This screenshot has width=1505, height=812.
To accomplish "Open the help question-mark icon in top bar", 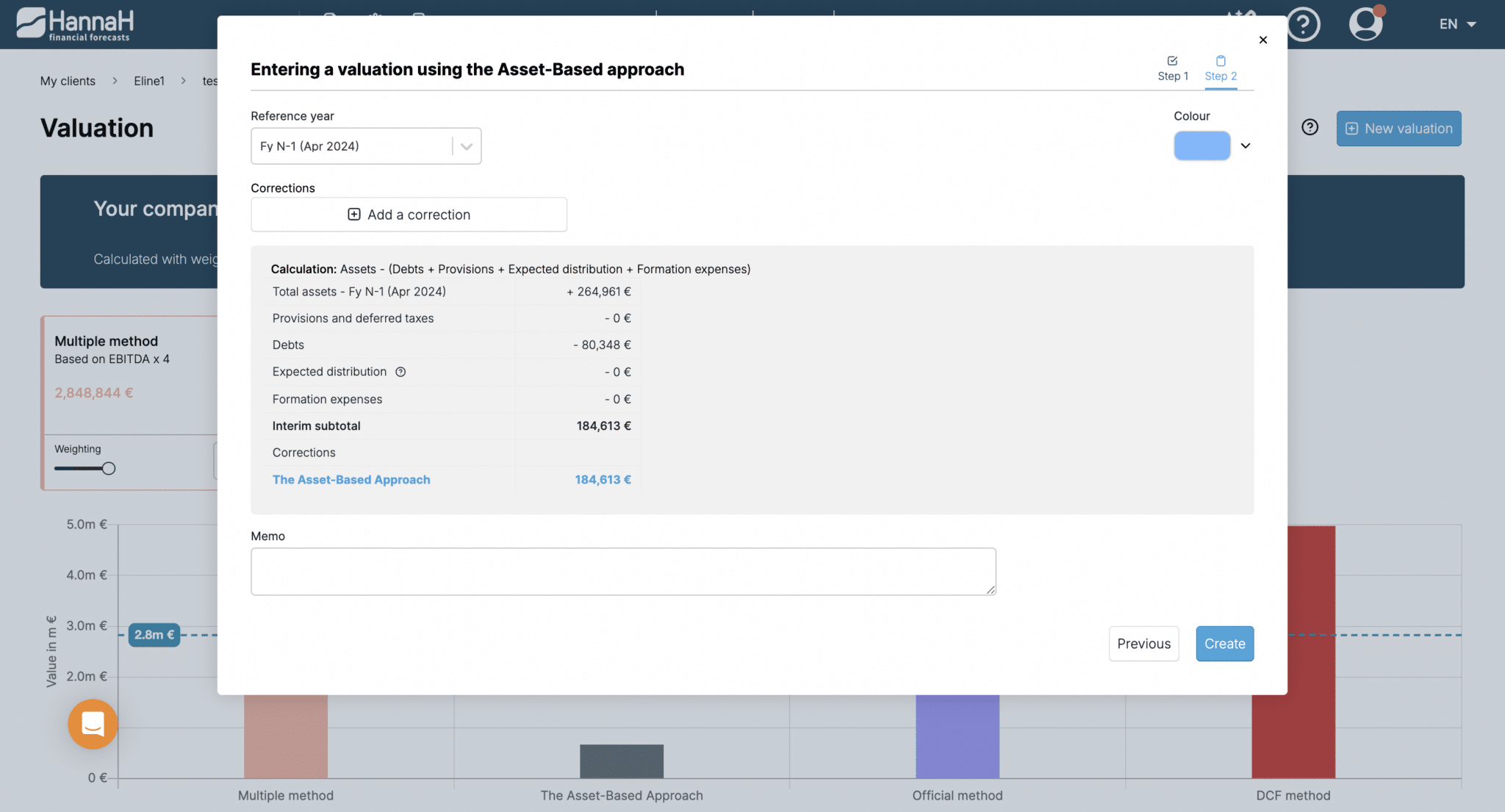I will (x=1304, y=24).
